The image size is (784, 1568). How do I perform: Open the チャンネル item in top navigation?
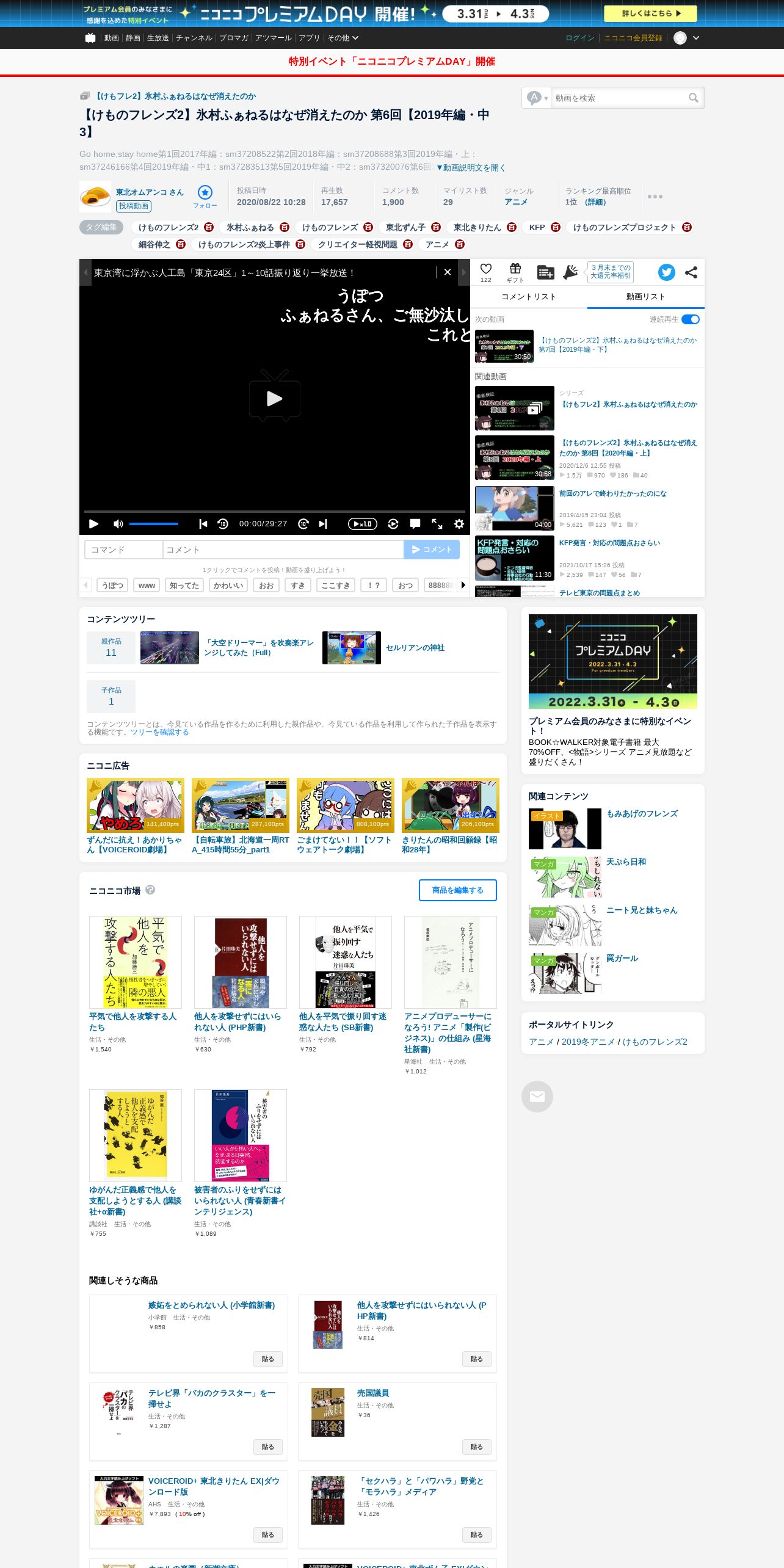point(194,38)
